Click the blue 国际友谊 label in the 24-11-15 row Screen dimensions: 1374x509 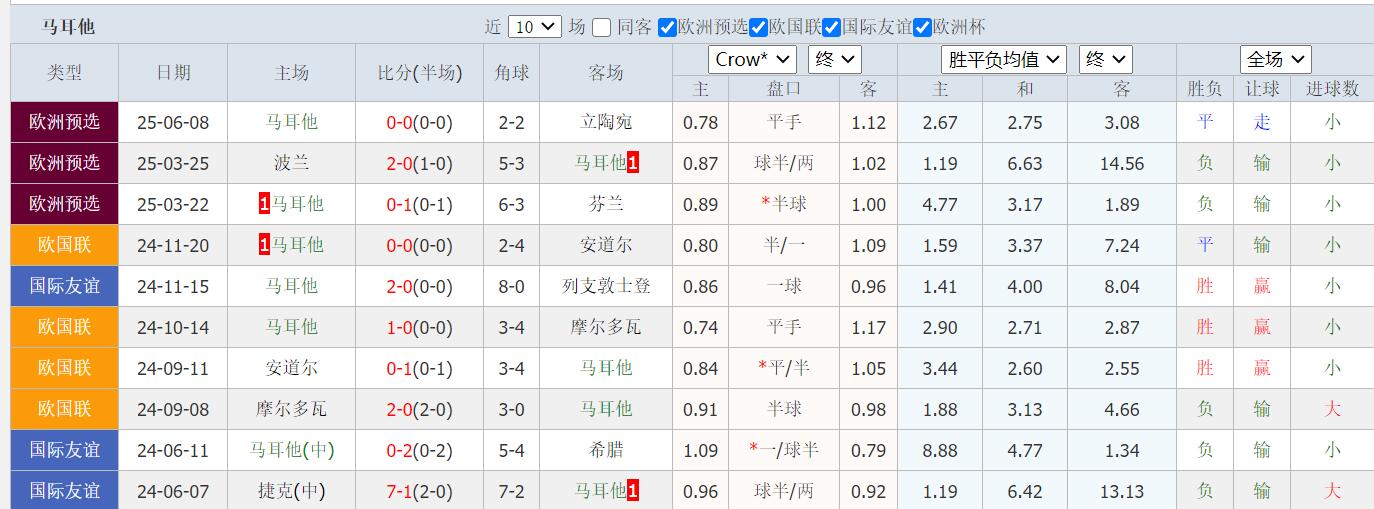pos(65,286)
